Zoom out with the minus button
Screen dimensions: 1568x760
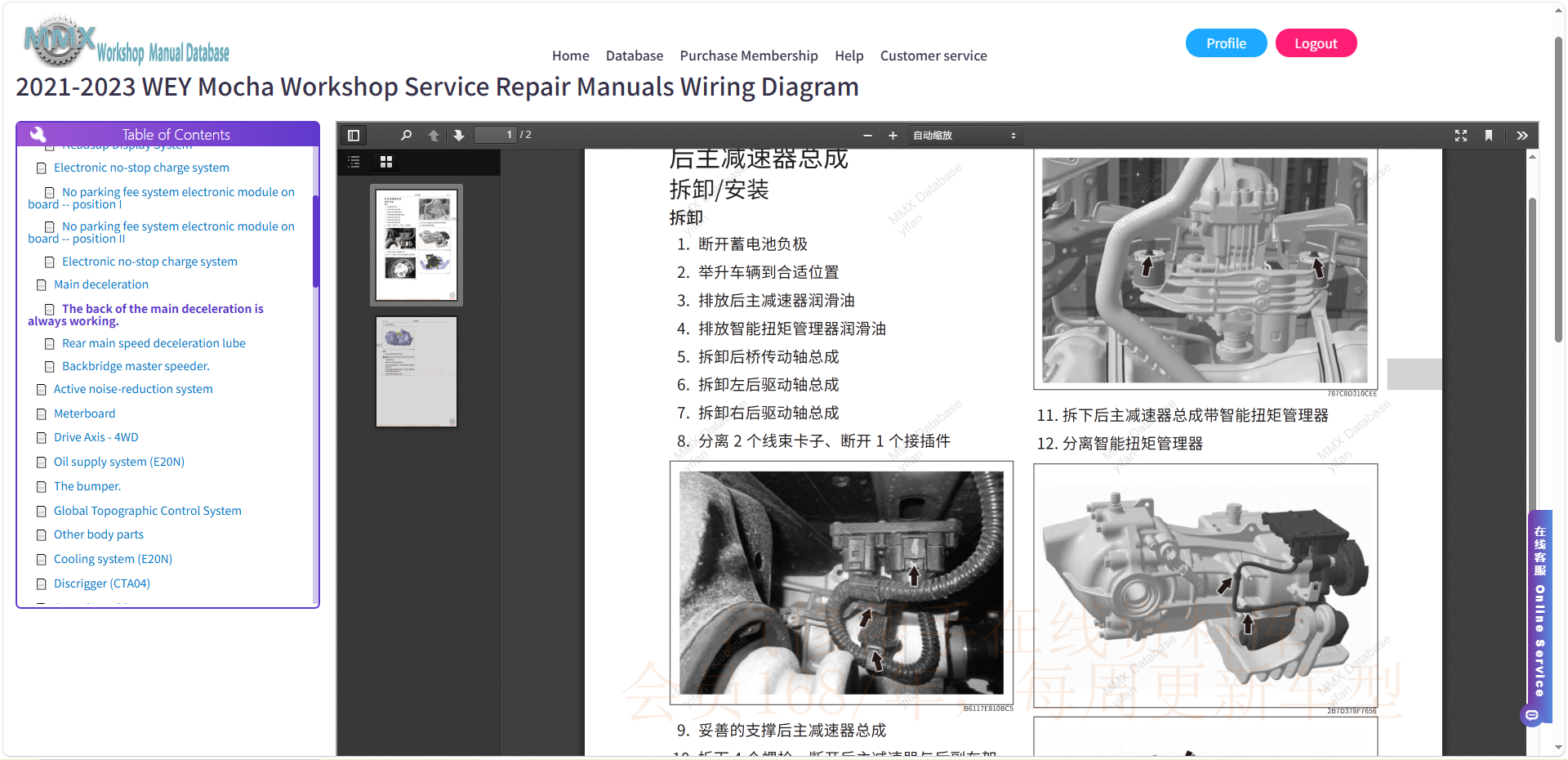[867, 136]
